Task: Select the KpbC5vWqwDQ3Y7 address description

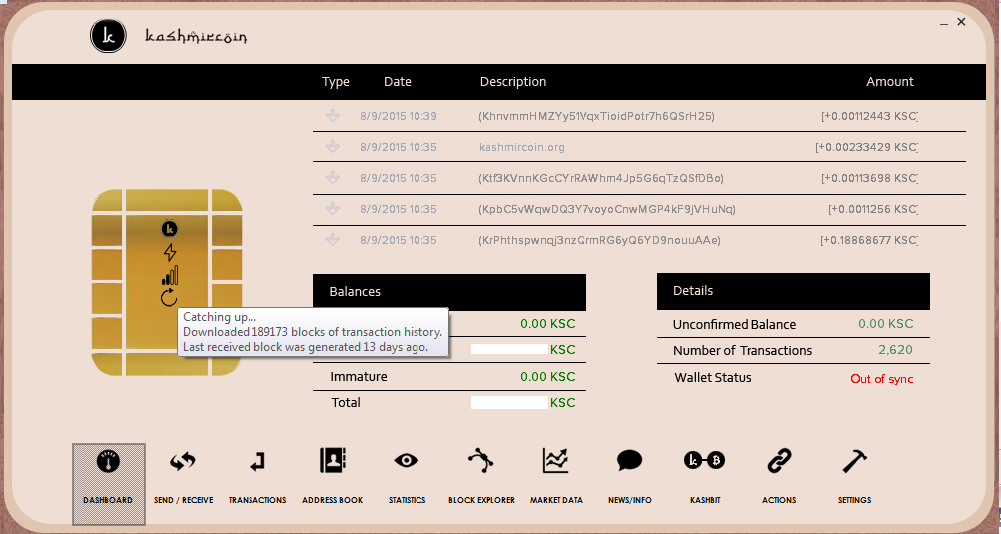Action: [x=606, y=209]
